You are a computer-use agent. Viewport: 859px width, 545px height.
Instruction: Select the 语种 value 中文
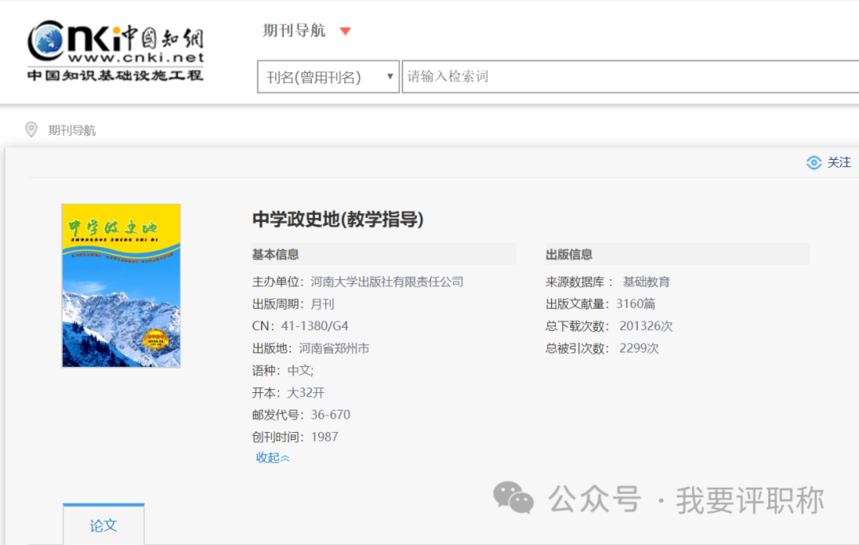pos(301,371)
